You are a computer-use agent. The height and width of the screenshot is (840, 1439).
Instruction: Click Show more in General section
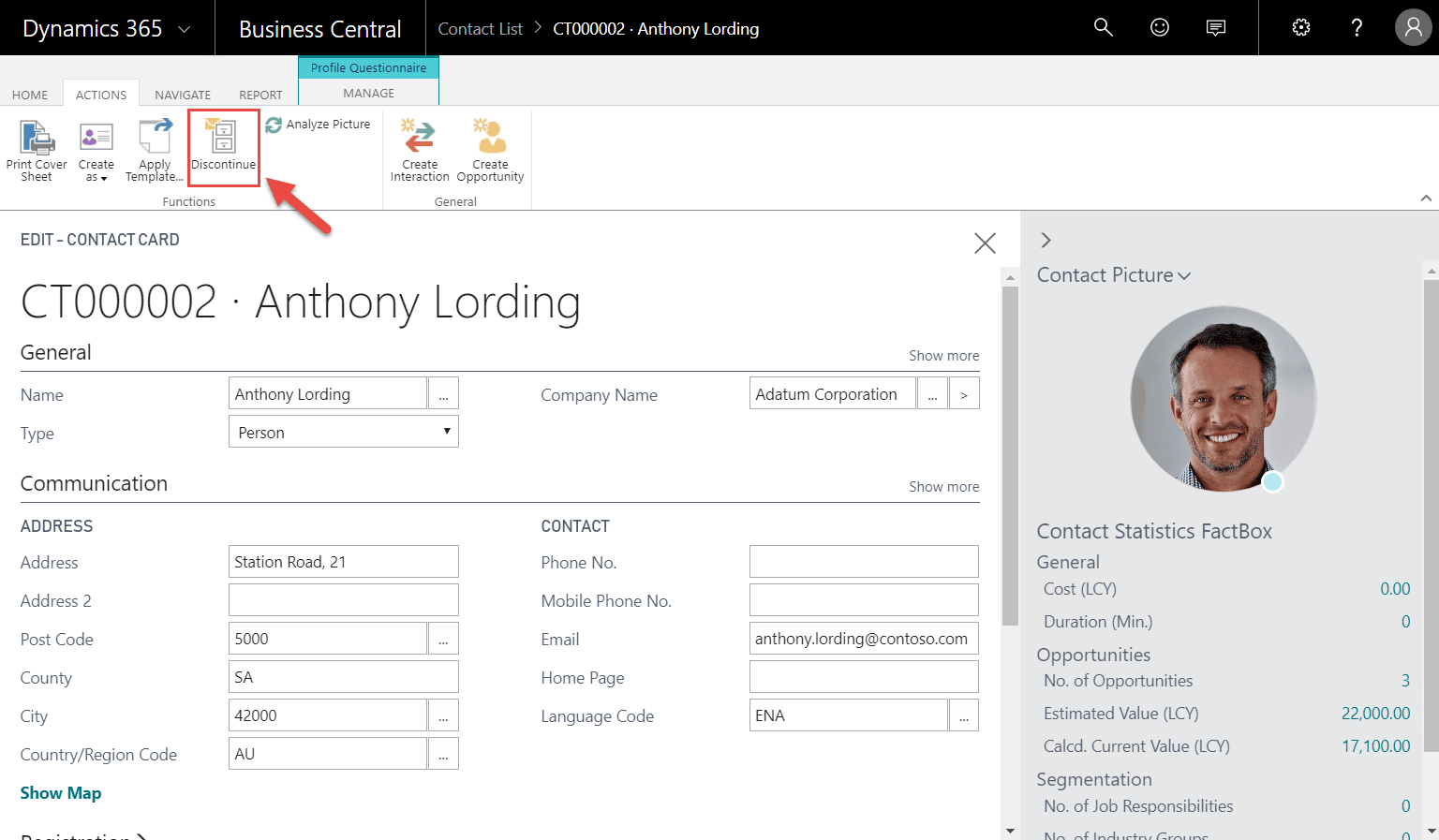pos(943,356)
